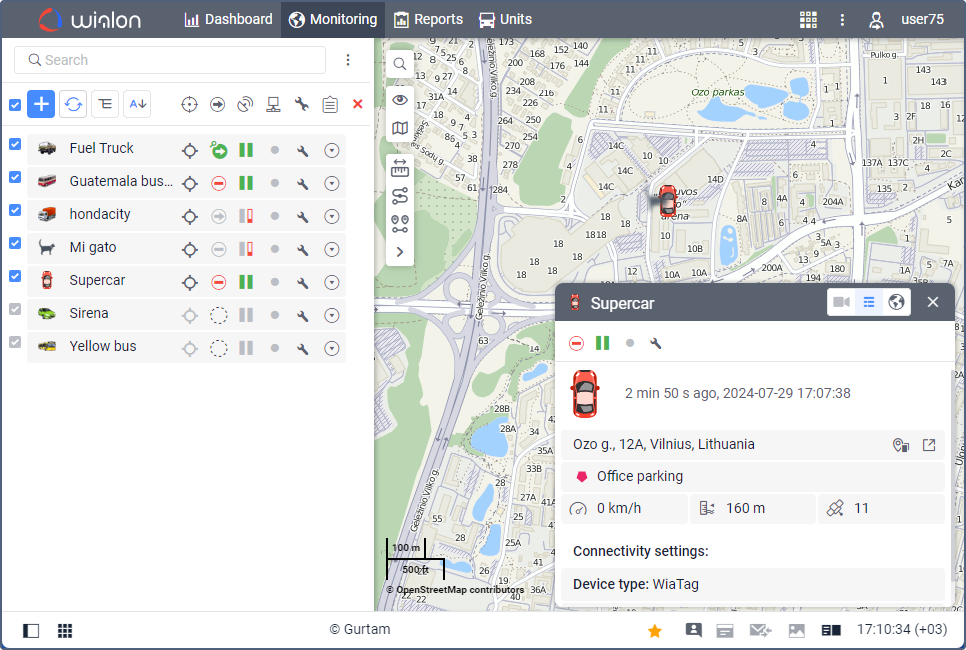
Task: Toggle map visibility eye icon
Action: pos(400,99)
